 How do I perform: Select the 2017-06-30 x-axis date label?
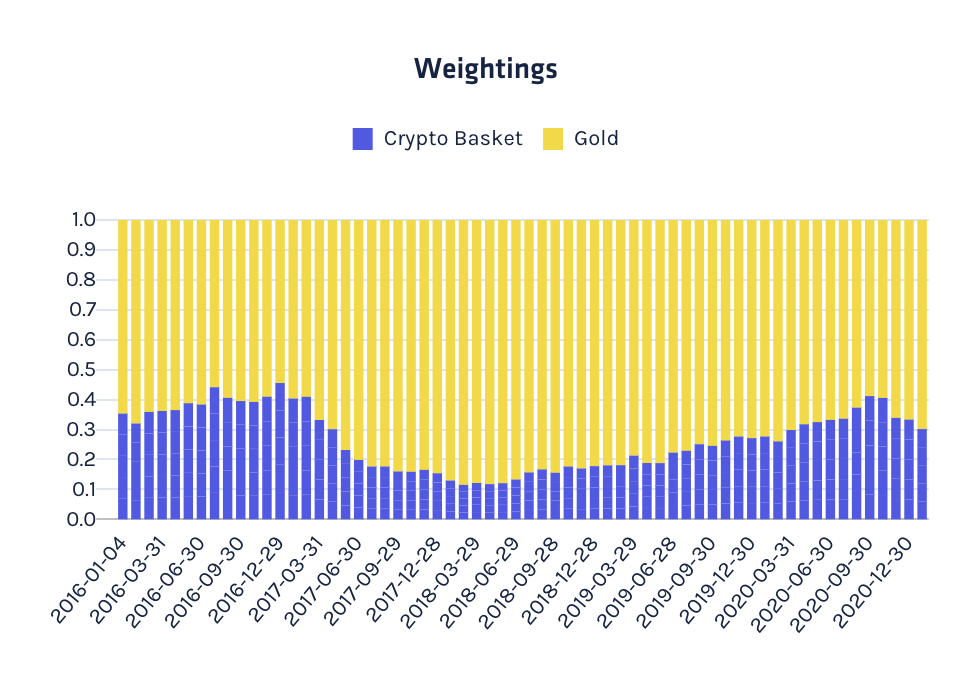point(324,581)
